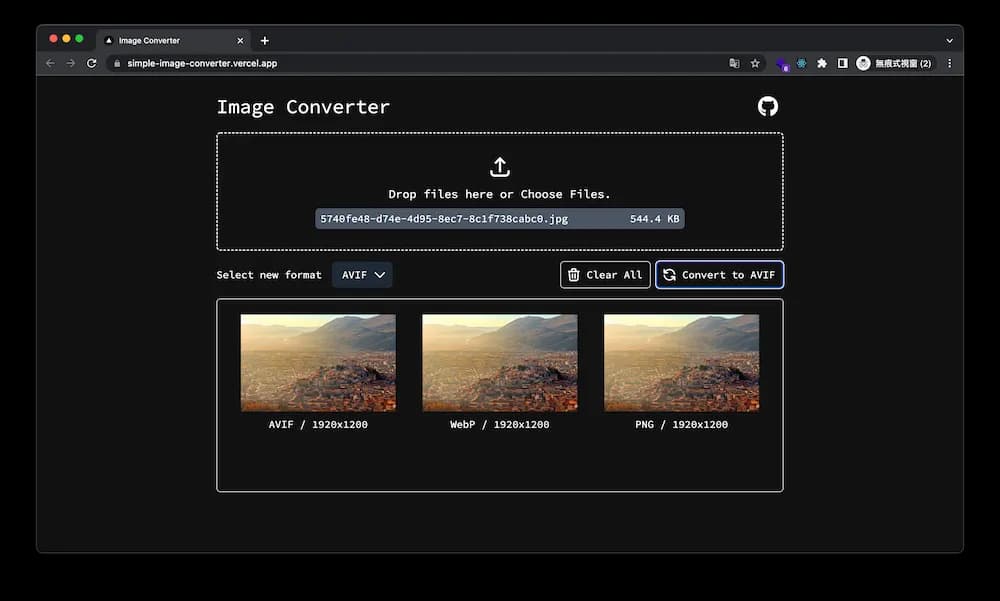Image resolution: width=1000 pixels, height=601 pixels.
Task: Click the incognito profile icon
Action: pyautogui.click(x=862, y=62)
